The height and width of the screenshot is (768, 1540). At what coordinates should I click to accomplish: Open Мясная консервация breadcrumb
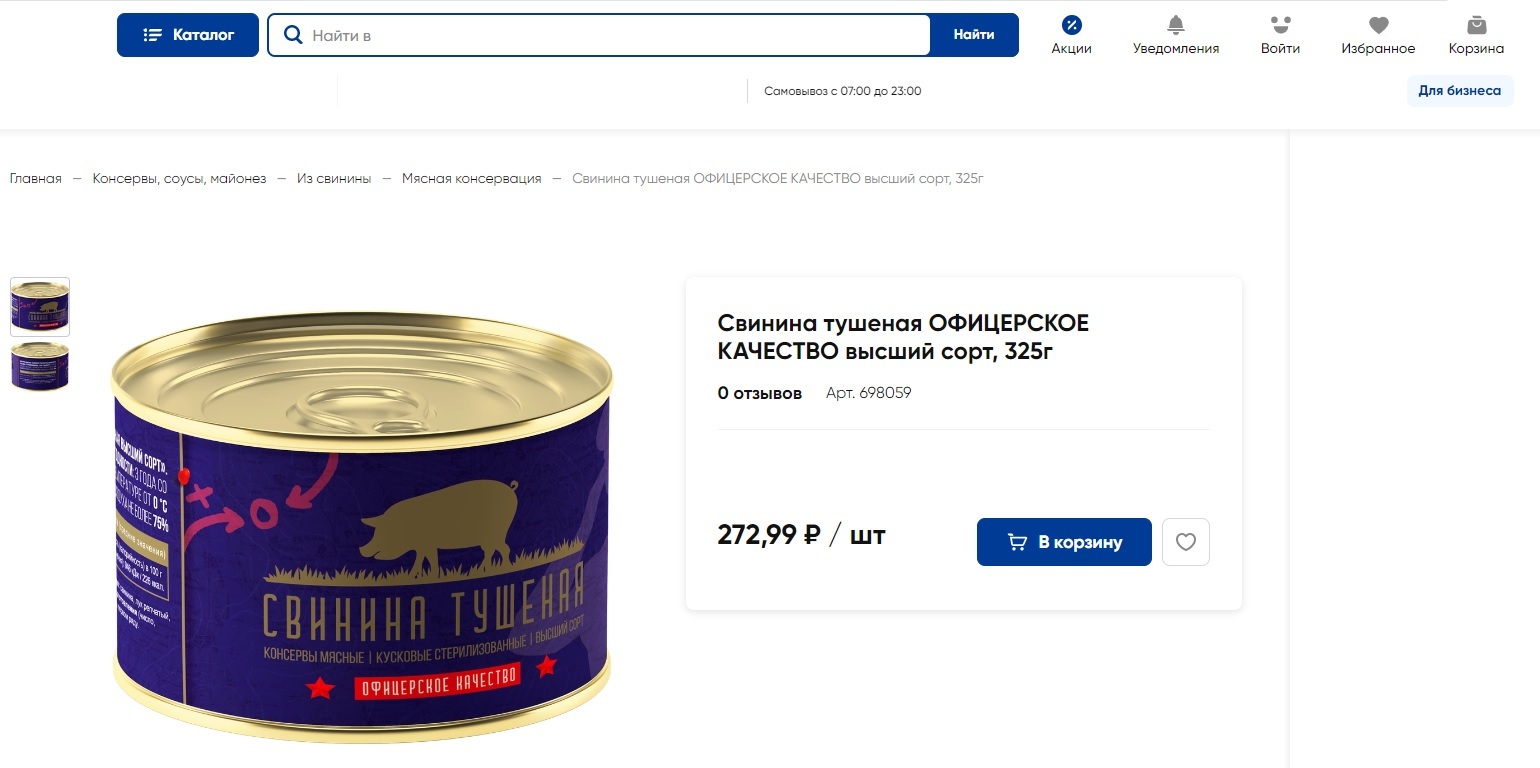click(472, 178)
